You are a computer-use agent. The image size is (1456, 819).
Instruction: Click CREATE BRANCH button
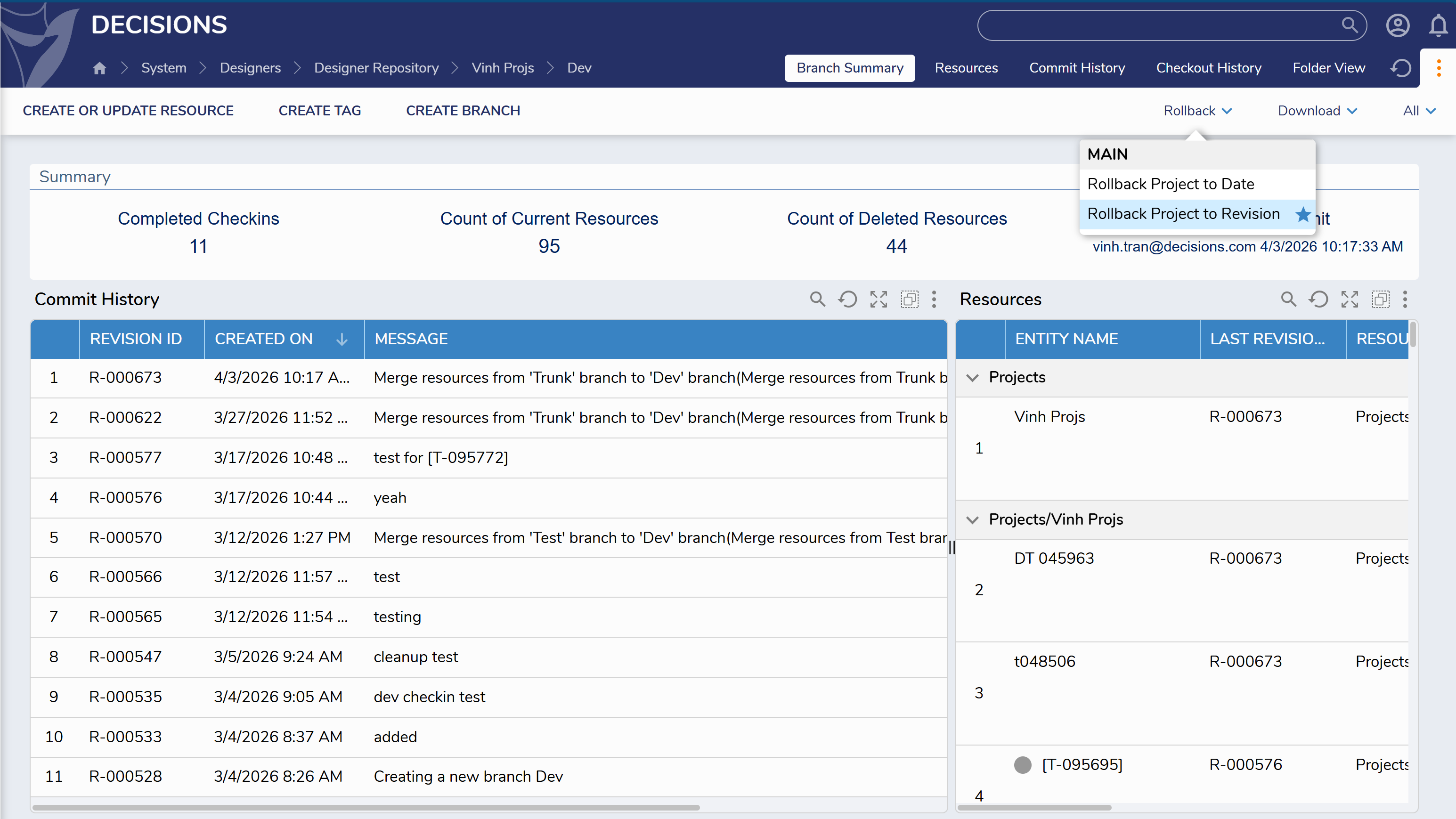coord(463,111)
